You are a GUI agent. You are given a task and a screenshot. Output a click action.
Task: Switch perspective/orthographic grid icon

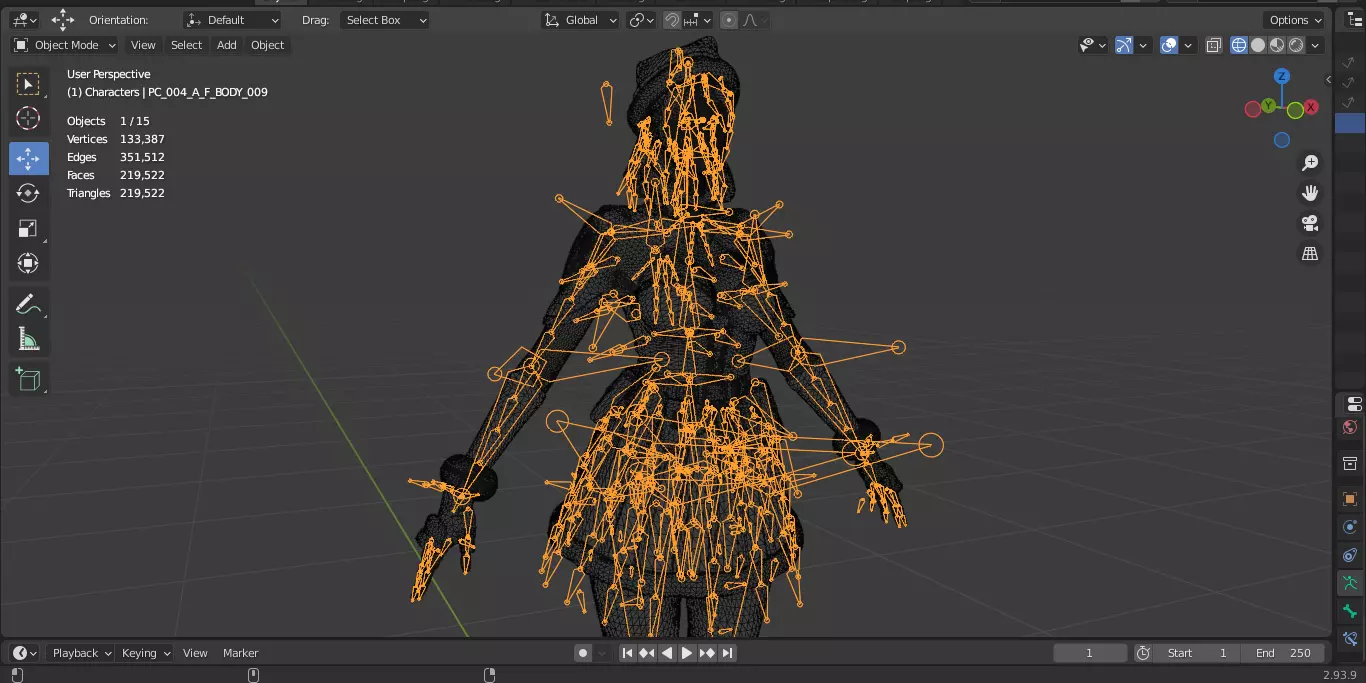point(1310,254)
